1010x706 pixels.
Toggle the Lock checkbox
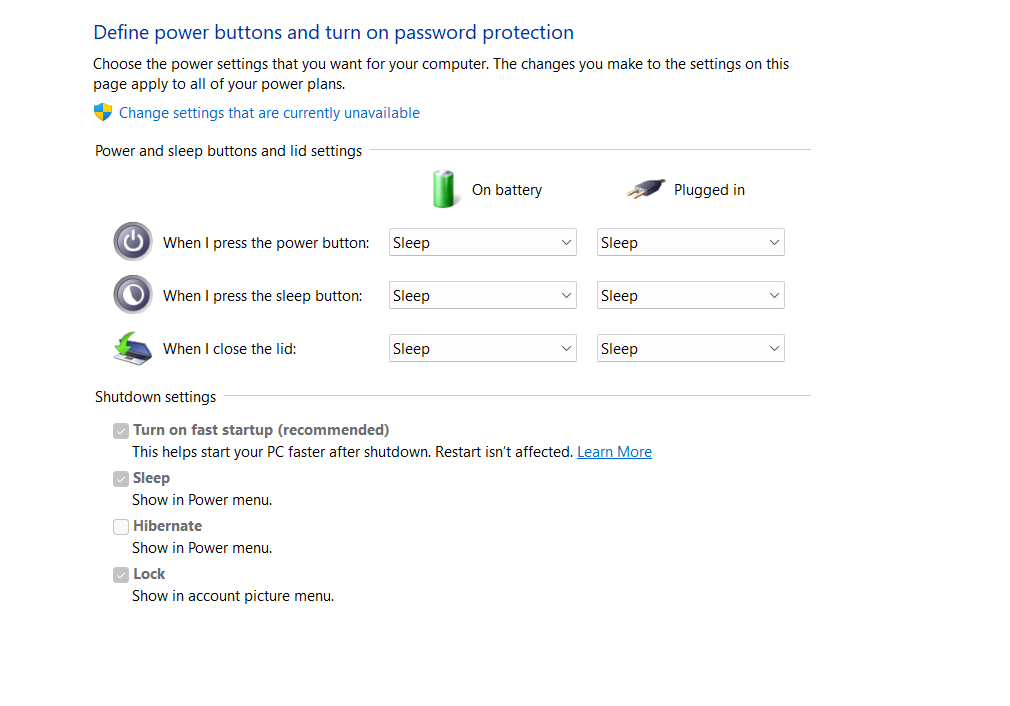(x=121, y=575)
